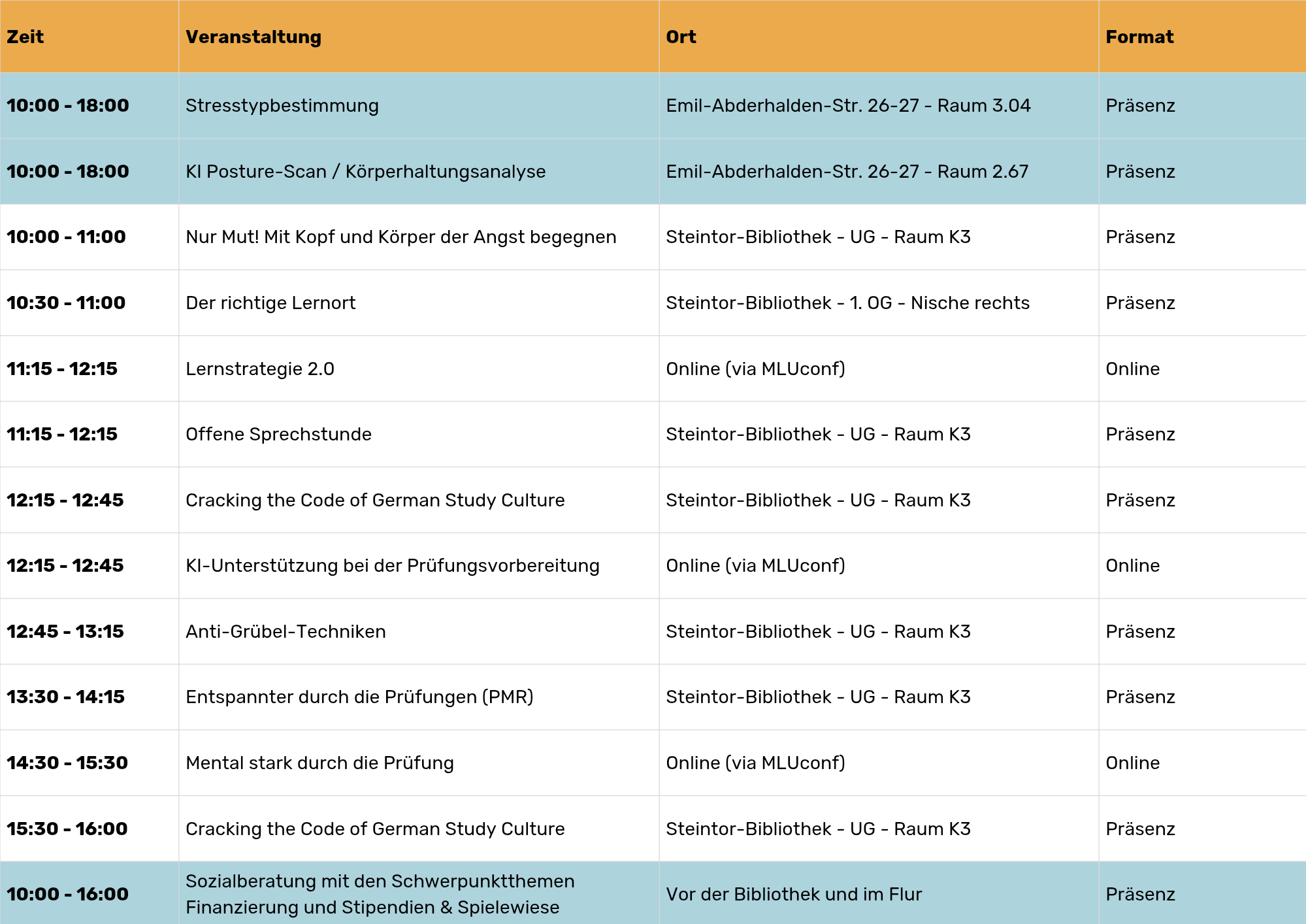
Task: Click the 10:30 - 11:00 time cell
Action: pyautogui.click(x=90, y=303)
